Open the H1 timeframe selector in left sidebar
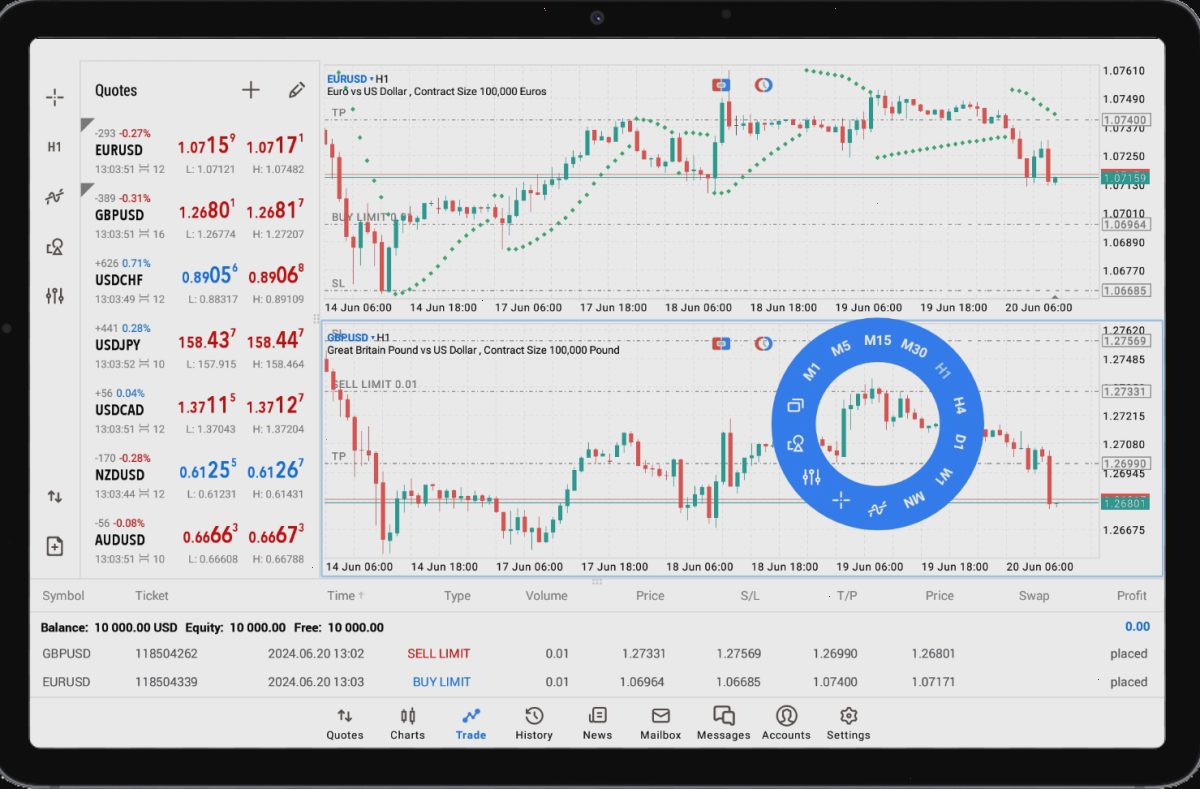The image size is (1200, 789). [55, 147]
